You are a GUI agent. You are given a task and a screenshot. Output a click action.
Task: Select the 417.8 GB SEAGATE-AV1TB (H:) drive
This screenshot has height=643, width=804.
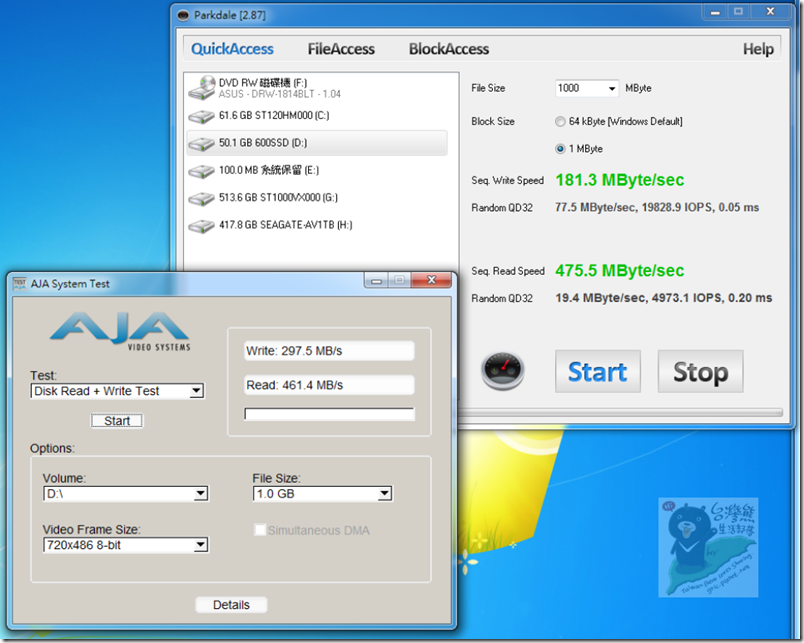[317, 225]
